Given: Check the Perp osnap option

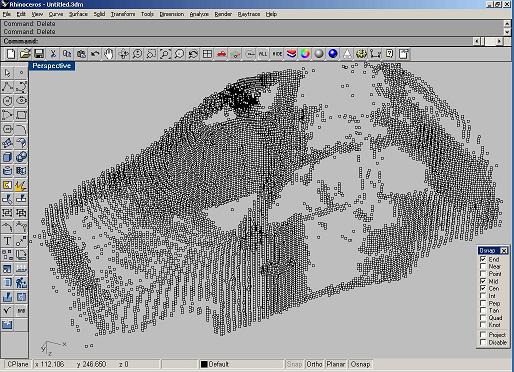Looking at the screenshot, I should (x=483, y=303).
